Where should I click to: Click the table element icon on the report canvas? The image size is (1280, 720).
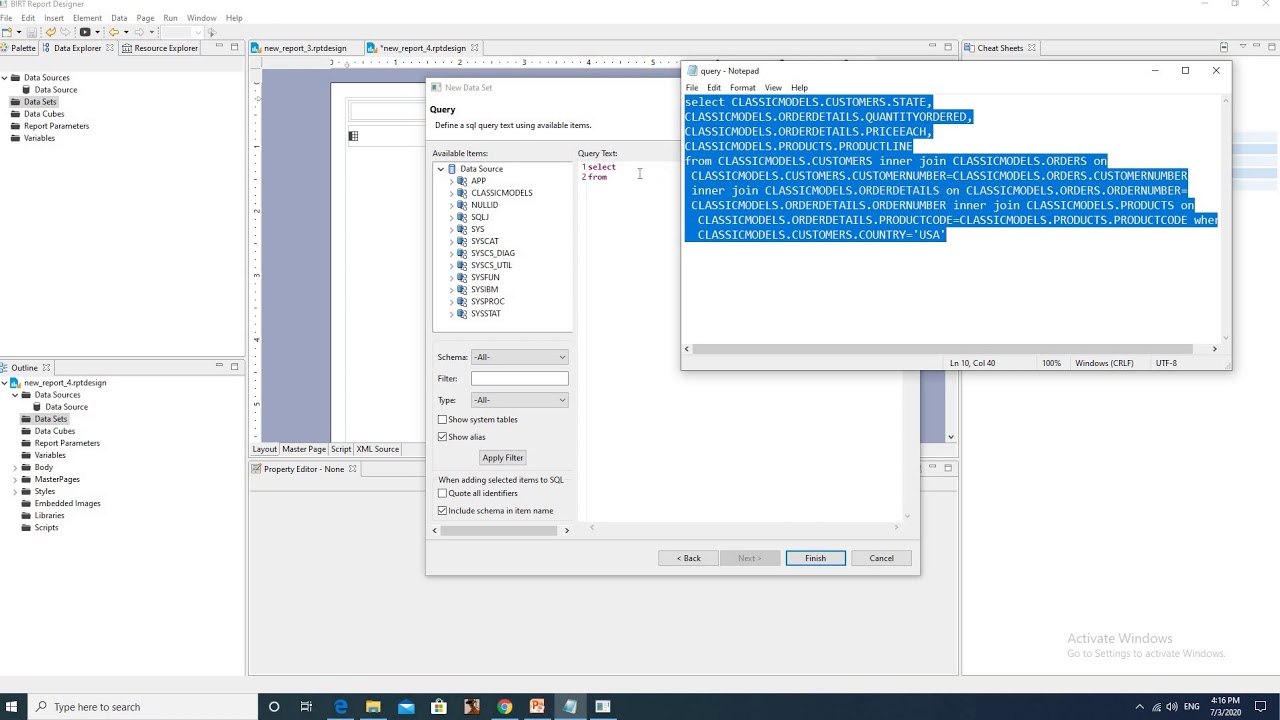353,136
